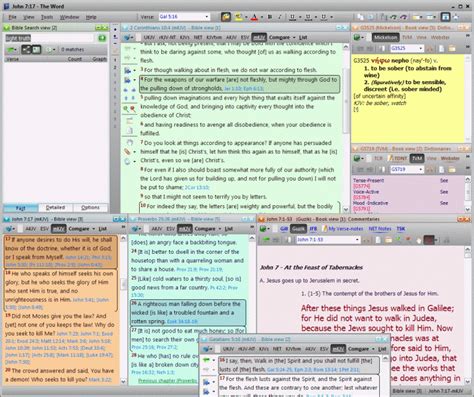Click the search text field in Bible Search view
Image resolution: width=474 pixels, height=397 pixels.
click(49, 38)
